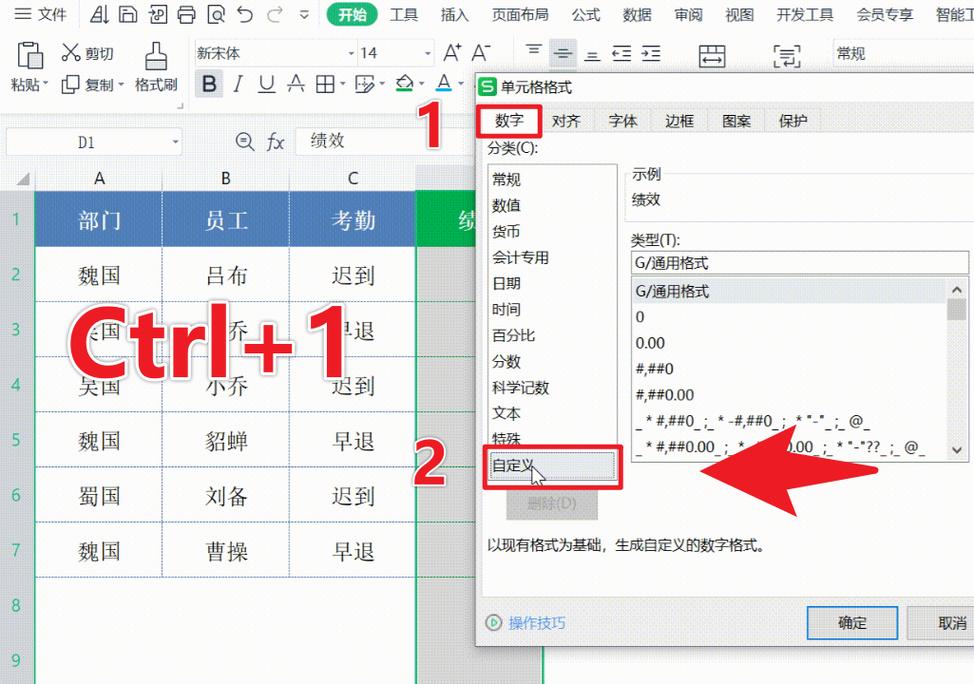This screenshot has width=974, height=684.
Task: Switch to the 边框 tab in the dialog
Action: [679, 121]
